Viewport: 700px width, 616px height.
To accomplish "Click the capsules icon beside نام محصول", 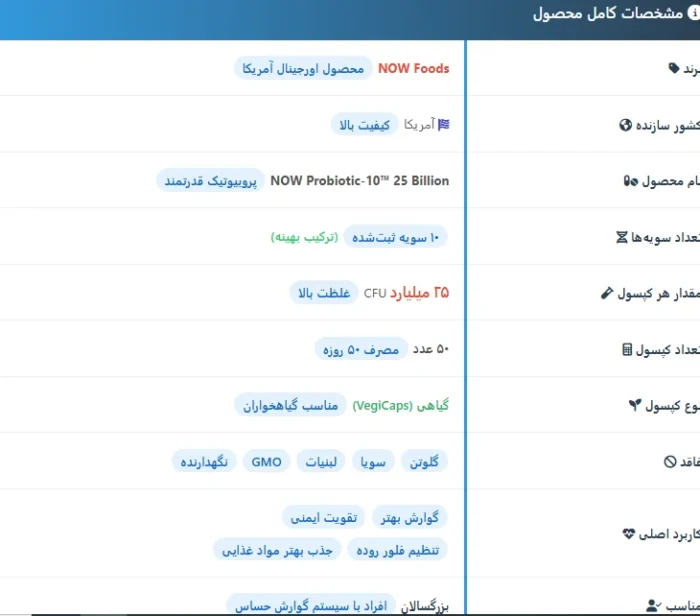I will pos(631,181).
